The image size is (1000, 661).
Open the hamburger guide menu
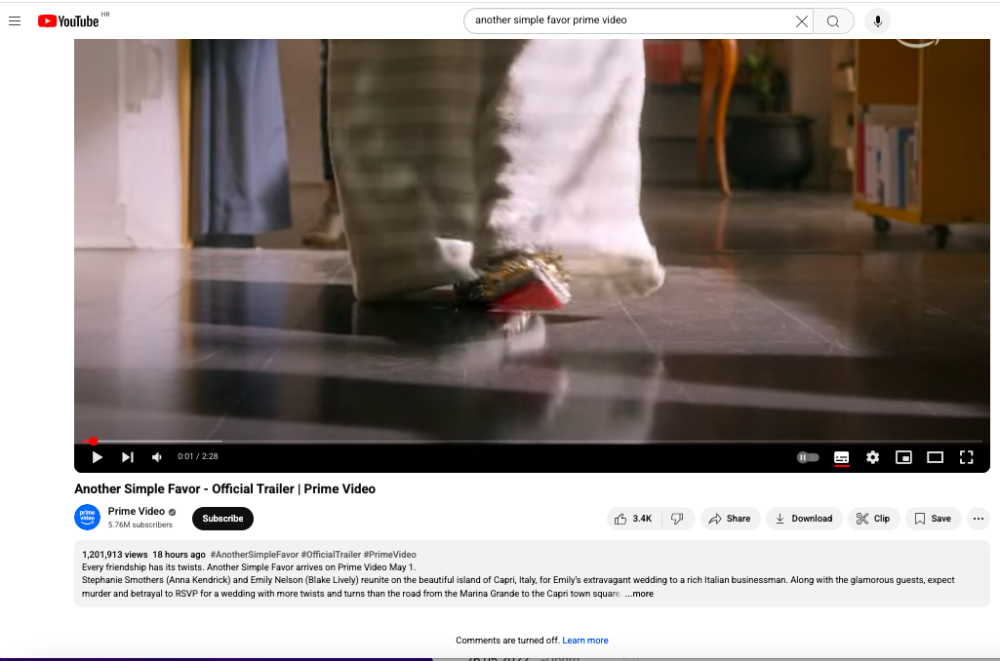coord(15,21)
